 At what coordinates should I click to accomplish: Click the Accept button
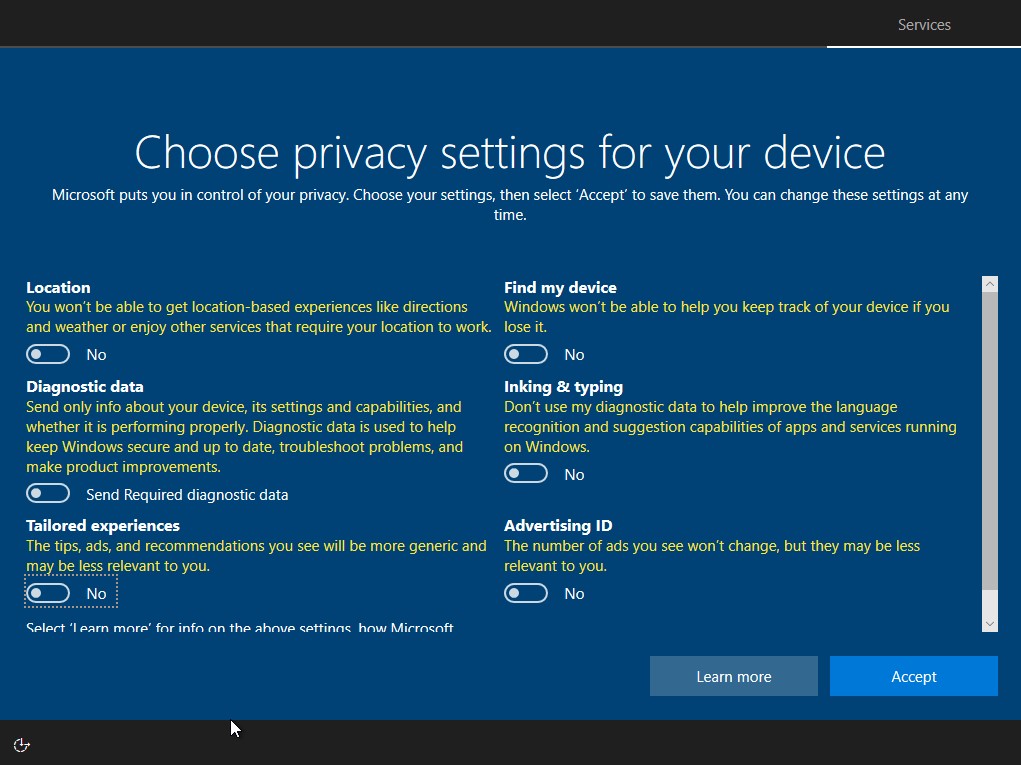tap(912, 676)
